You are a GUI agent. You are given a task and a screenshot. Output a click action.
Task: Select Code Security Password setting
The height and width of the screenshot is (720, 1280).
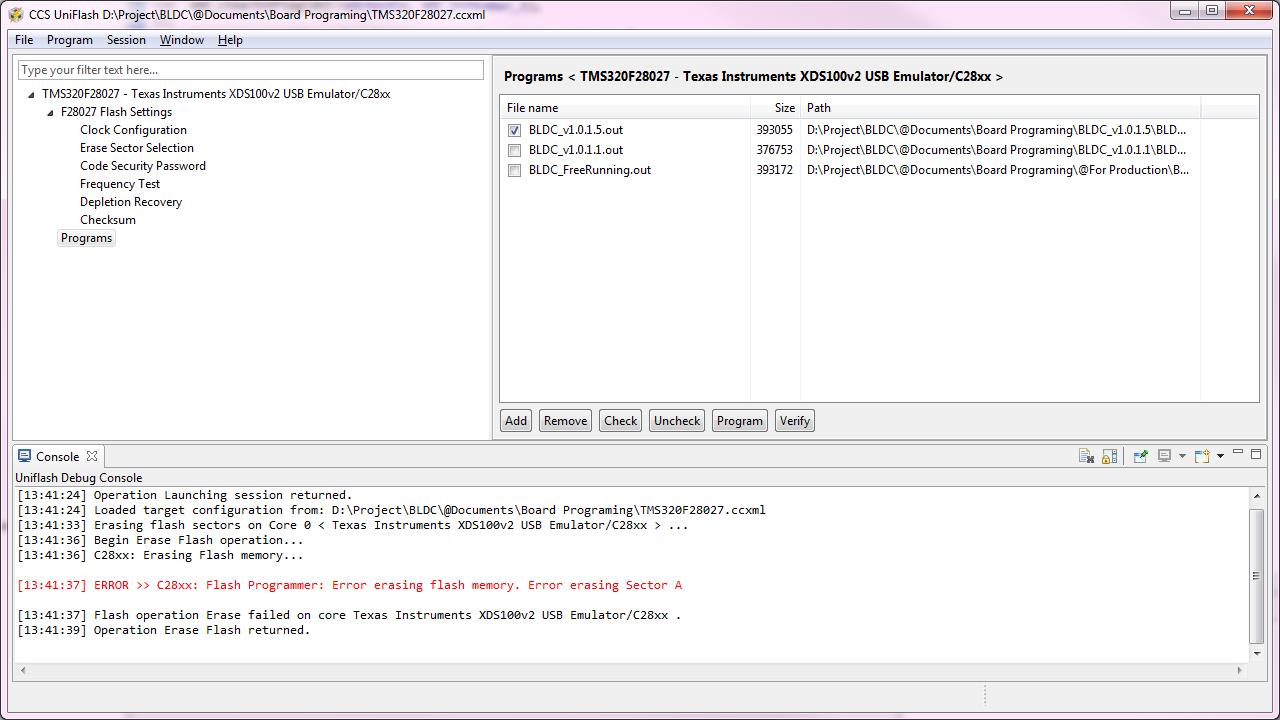pos(143,166)
